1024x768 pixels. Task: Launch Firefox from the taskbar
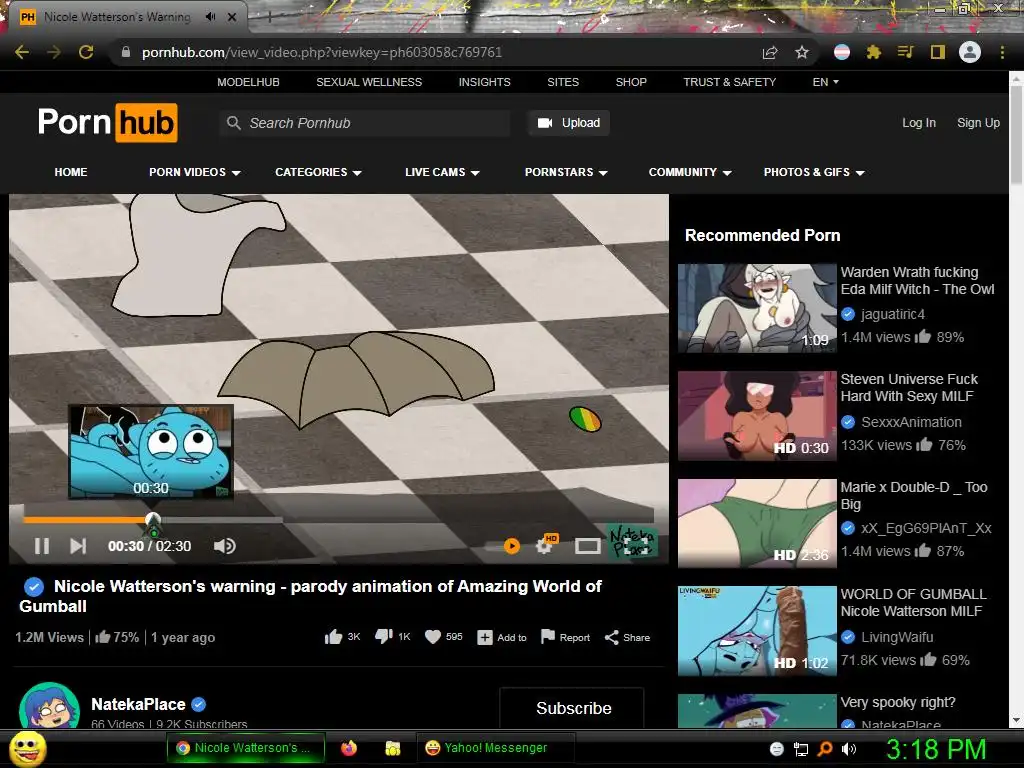coord(349,748)
